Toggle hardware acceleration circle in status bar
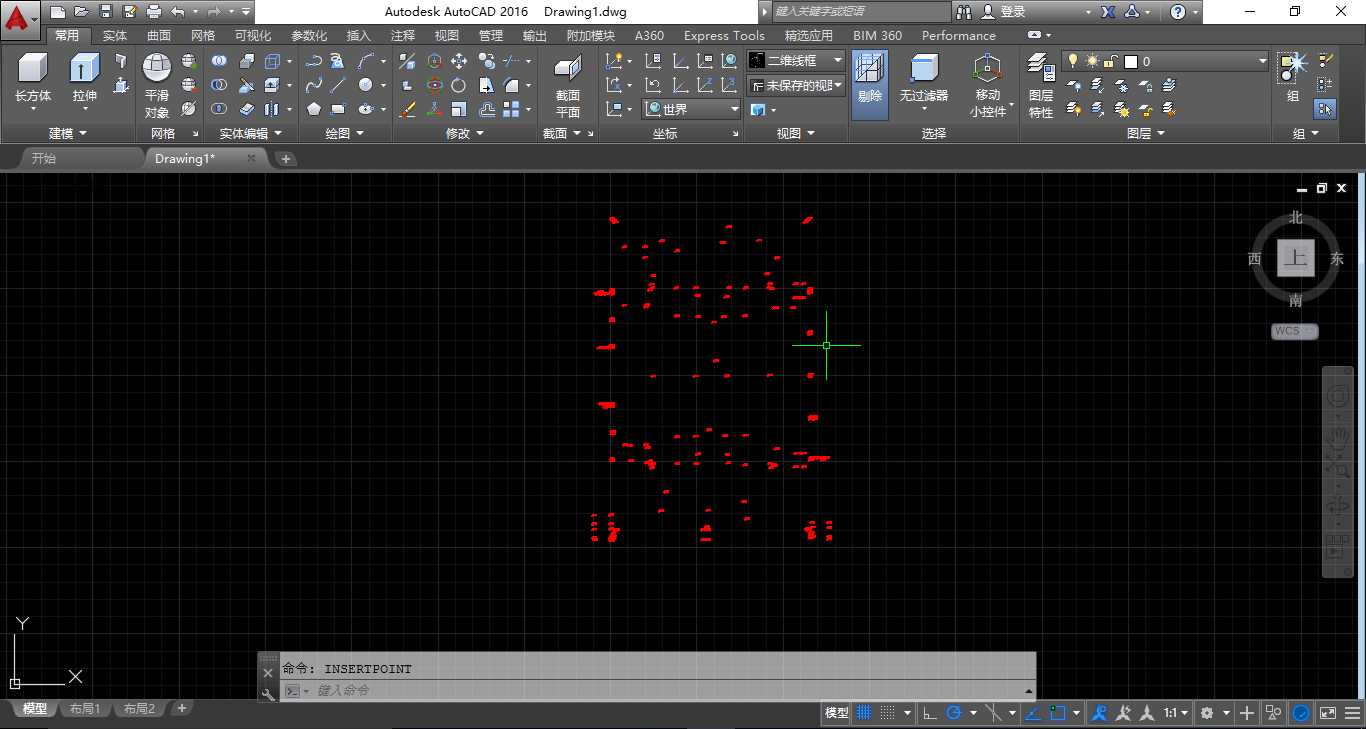 point(1301,713)
